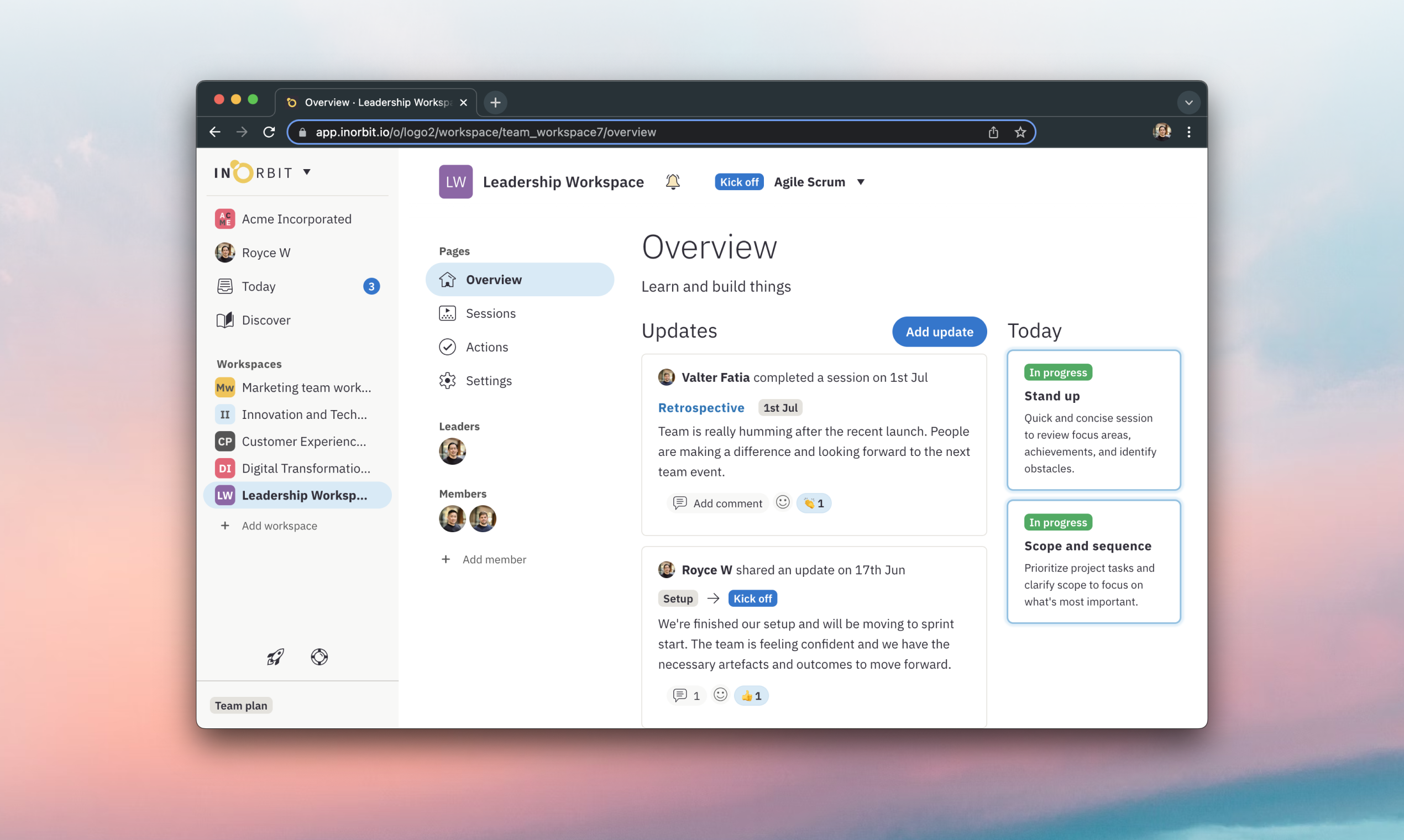The width and height of the screenshot is (1404, 840).
Task: Open the comment count on Royce's update
Action: pos(686,696)
